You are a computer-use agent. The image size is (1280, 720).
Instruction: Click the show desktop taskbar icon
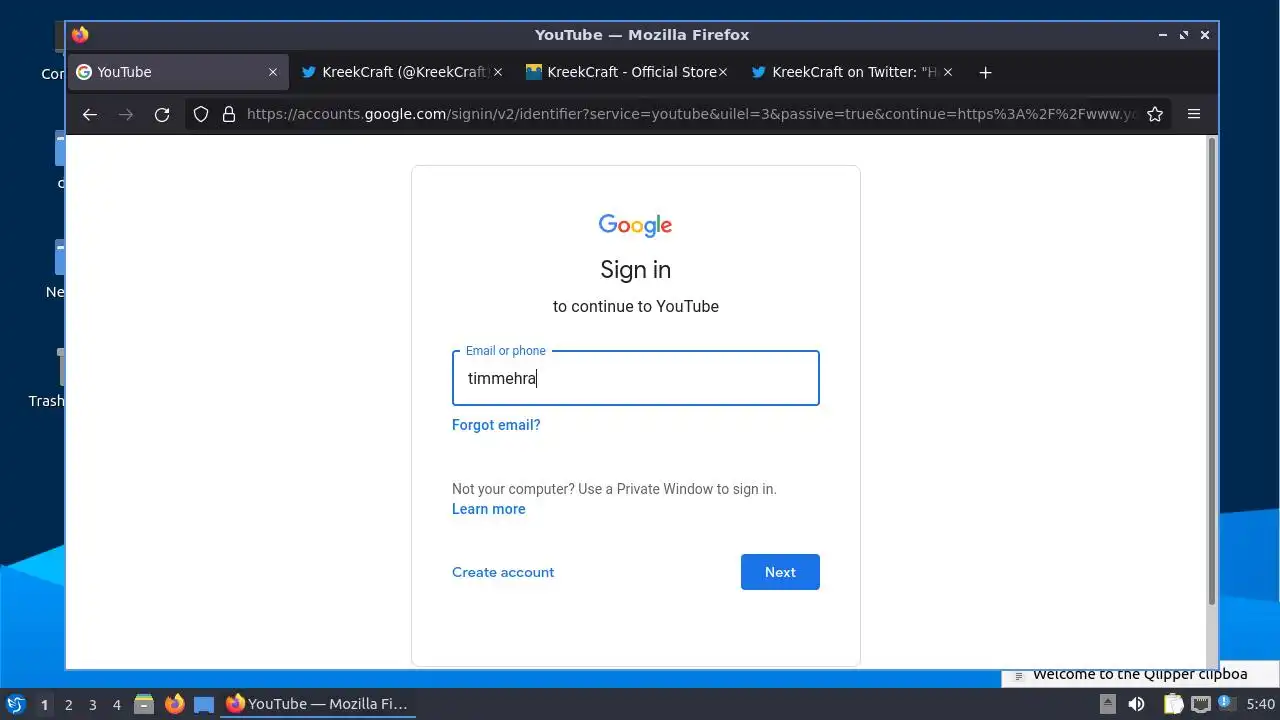tap(204, 704)
